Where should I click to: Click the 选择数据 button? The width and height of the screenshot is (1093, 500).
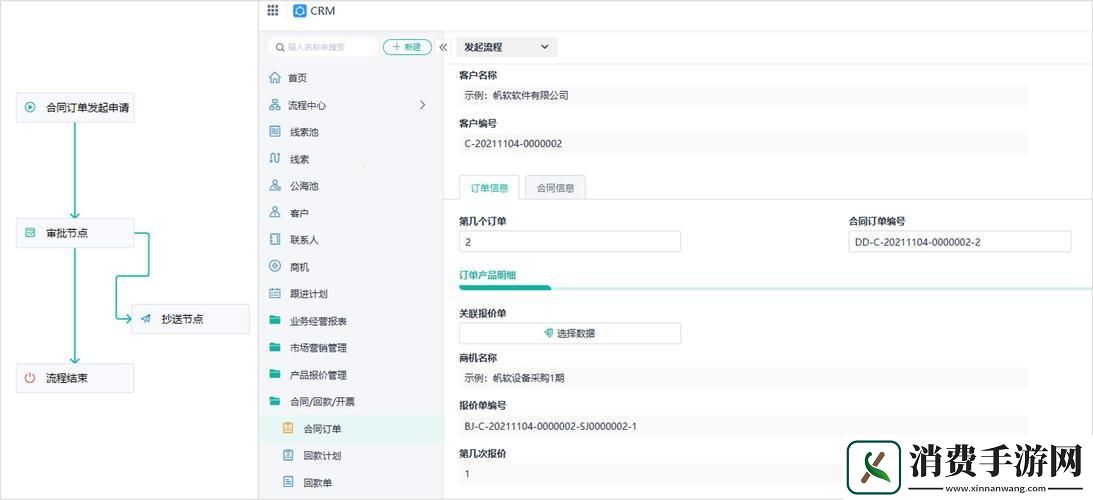click(x=570, y=333)
